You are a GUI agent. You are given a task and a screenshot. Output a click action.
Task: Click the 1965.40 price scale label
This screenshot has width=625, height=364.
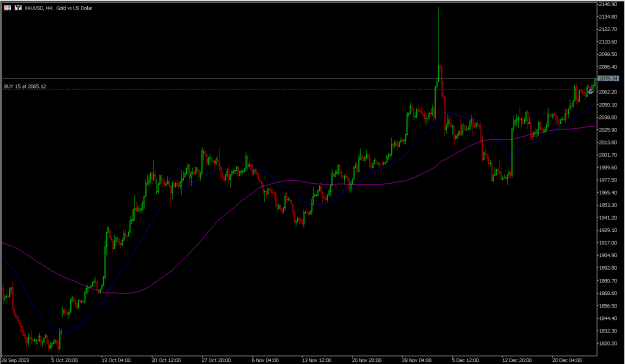[608, 193]
